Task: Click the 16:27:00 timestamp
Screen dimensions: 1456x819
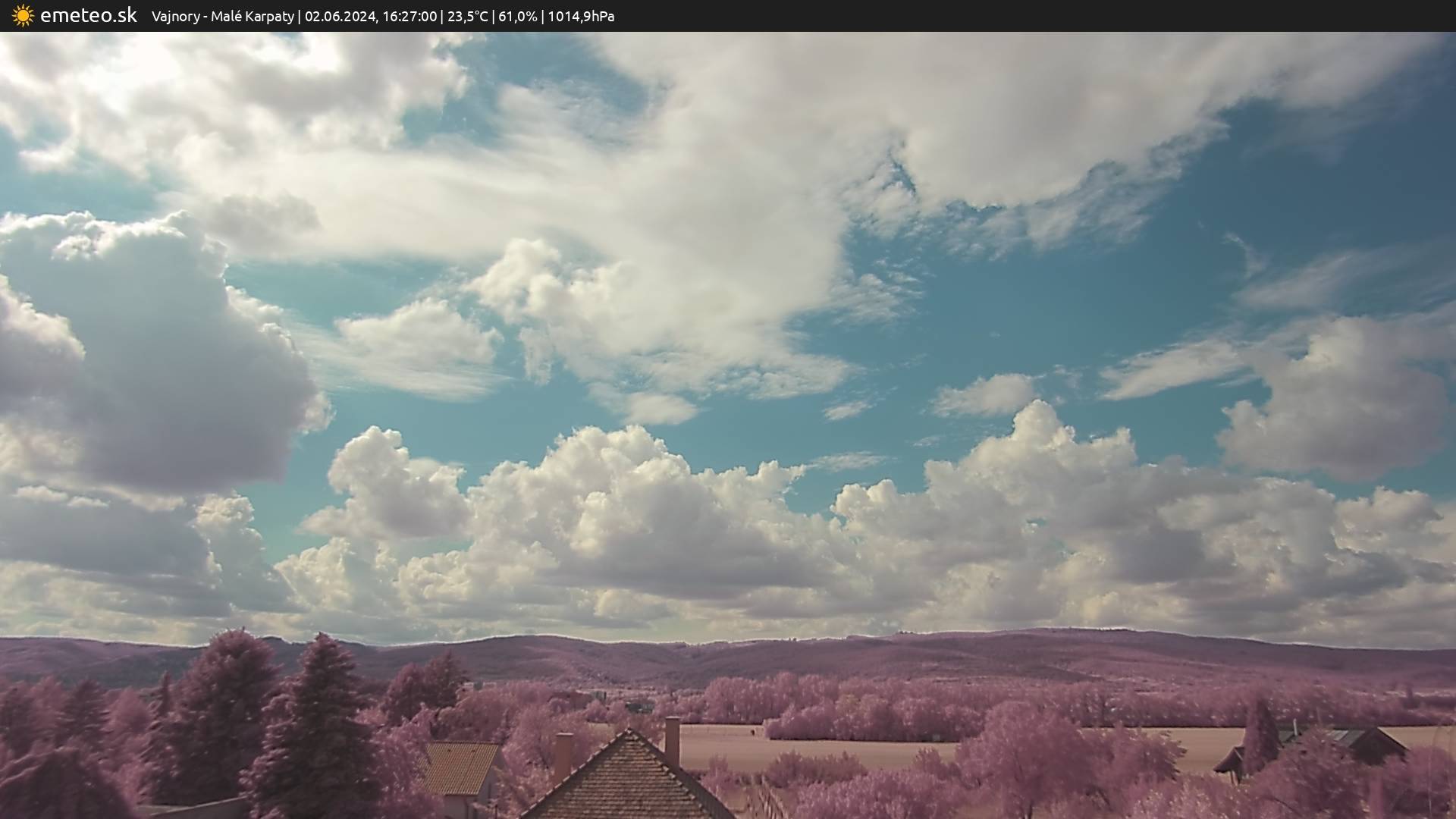Action: click(x=408, y=17)
